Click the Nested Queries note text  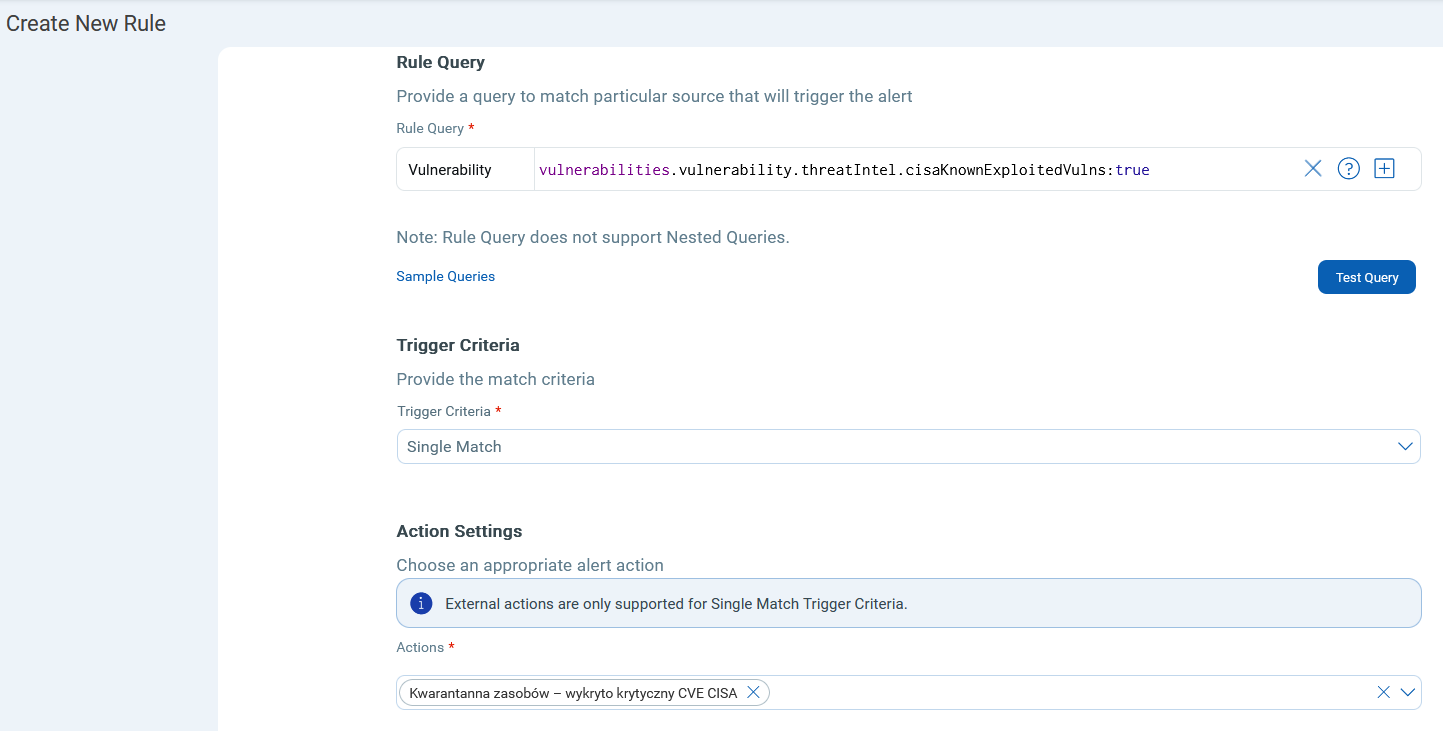592,237
